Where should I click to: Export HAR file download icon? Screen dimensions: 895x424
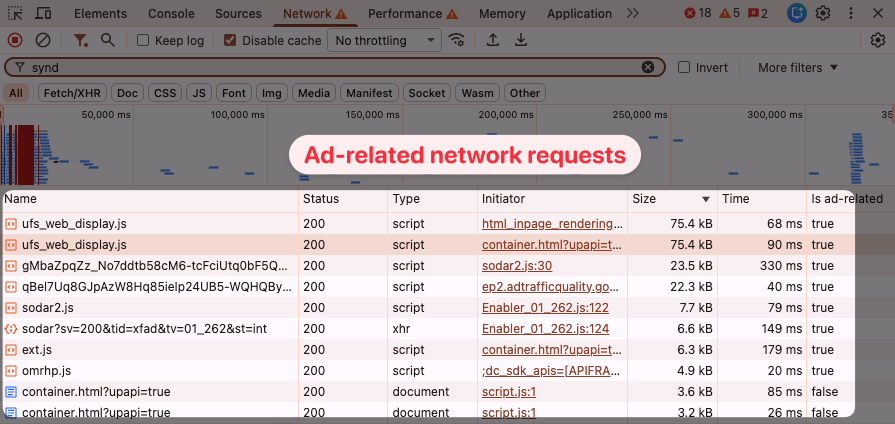tap(520, 40)
